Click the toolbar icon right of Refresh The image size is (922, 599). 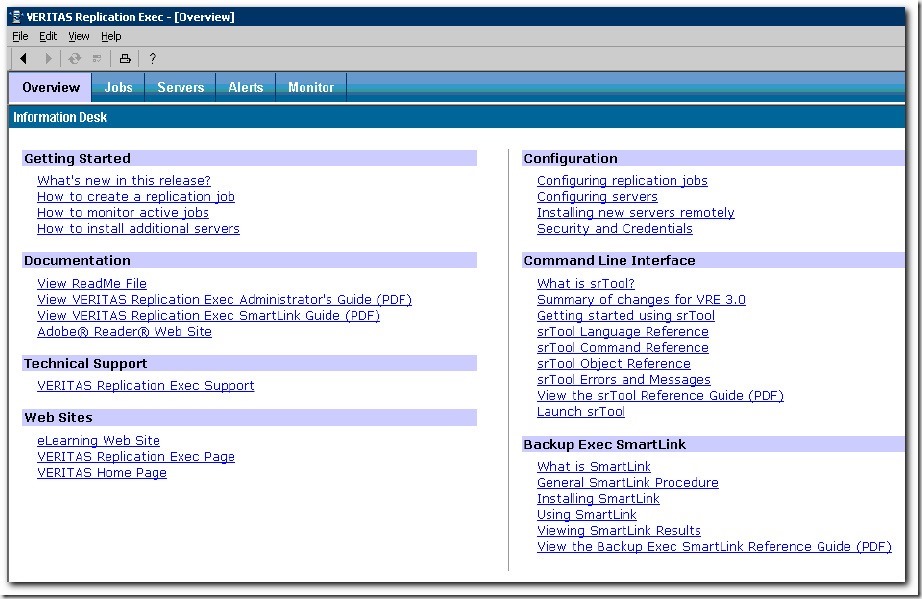(x=97, y=58)
